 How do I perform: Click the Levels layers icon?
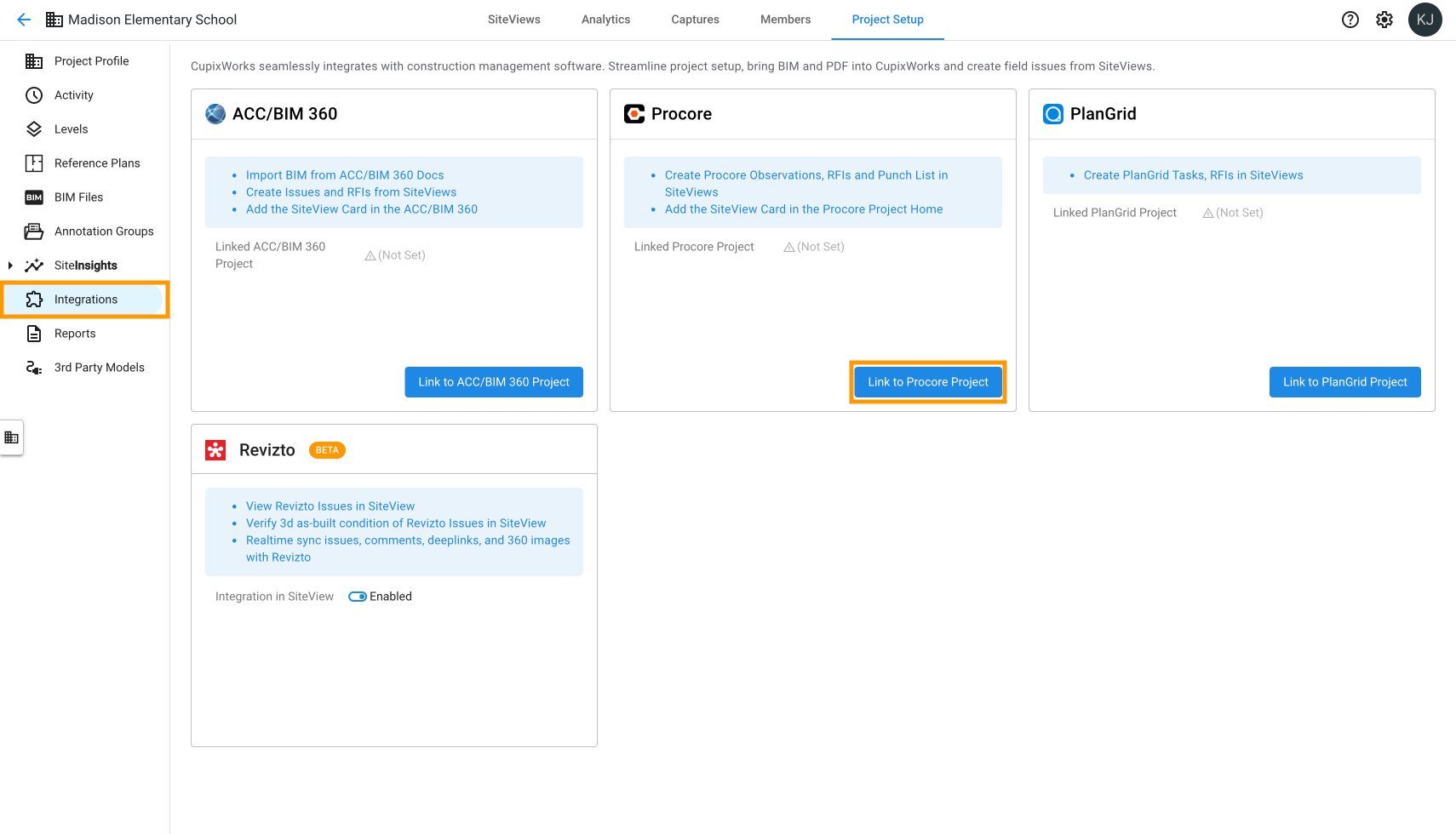click(x=34, y=129)
